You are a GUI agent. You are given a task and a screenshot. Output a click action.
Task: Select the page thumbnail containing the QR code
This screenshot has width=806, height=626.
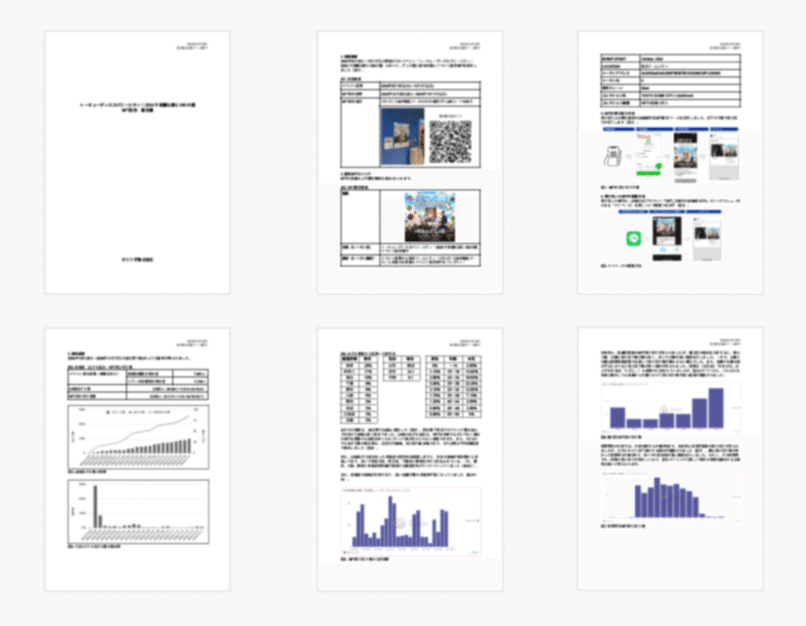(410, 162)
